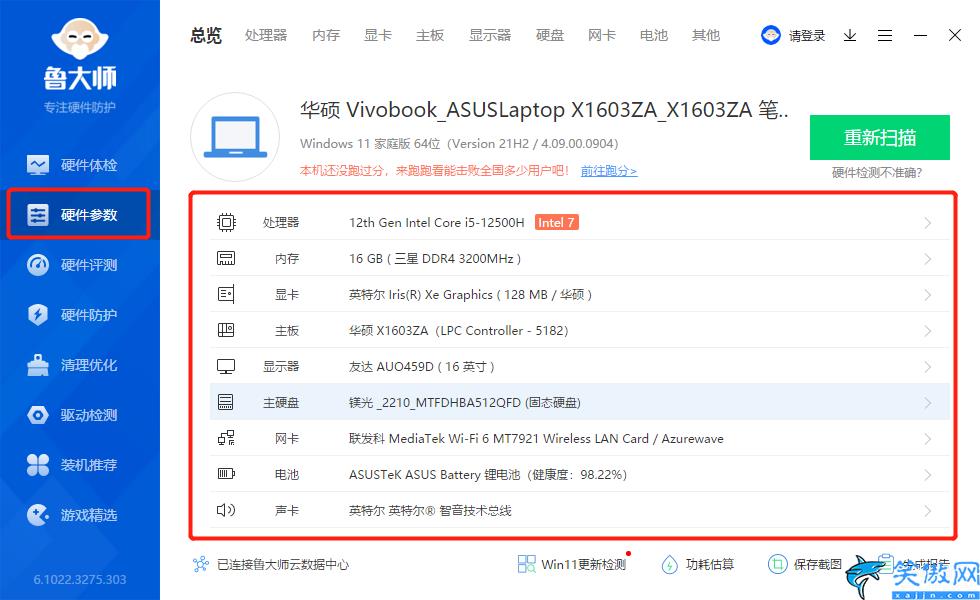Click the 硬件评测 gauge icon
This screenshot has height=600, width=980.
(x=38, y=265)
